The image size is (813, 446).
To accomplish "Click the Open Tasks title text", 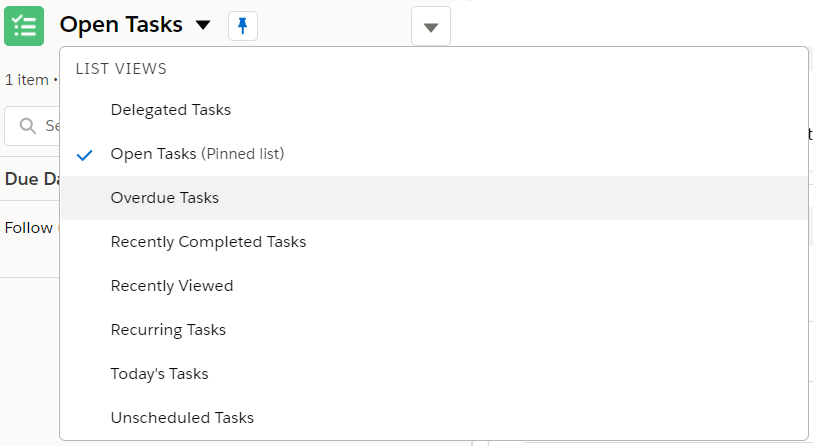I will (x=121, y=25).
